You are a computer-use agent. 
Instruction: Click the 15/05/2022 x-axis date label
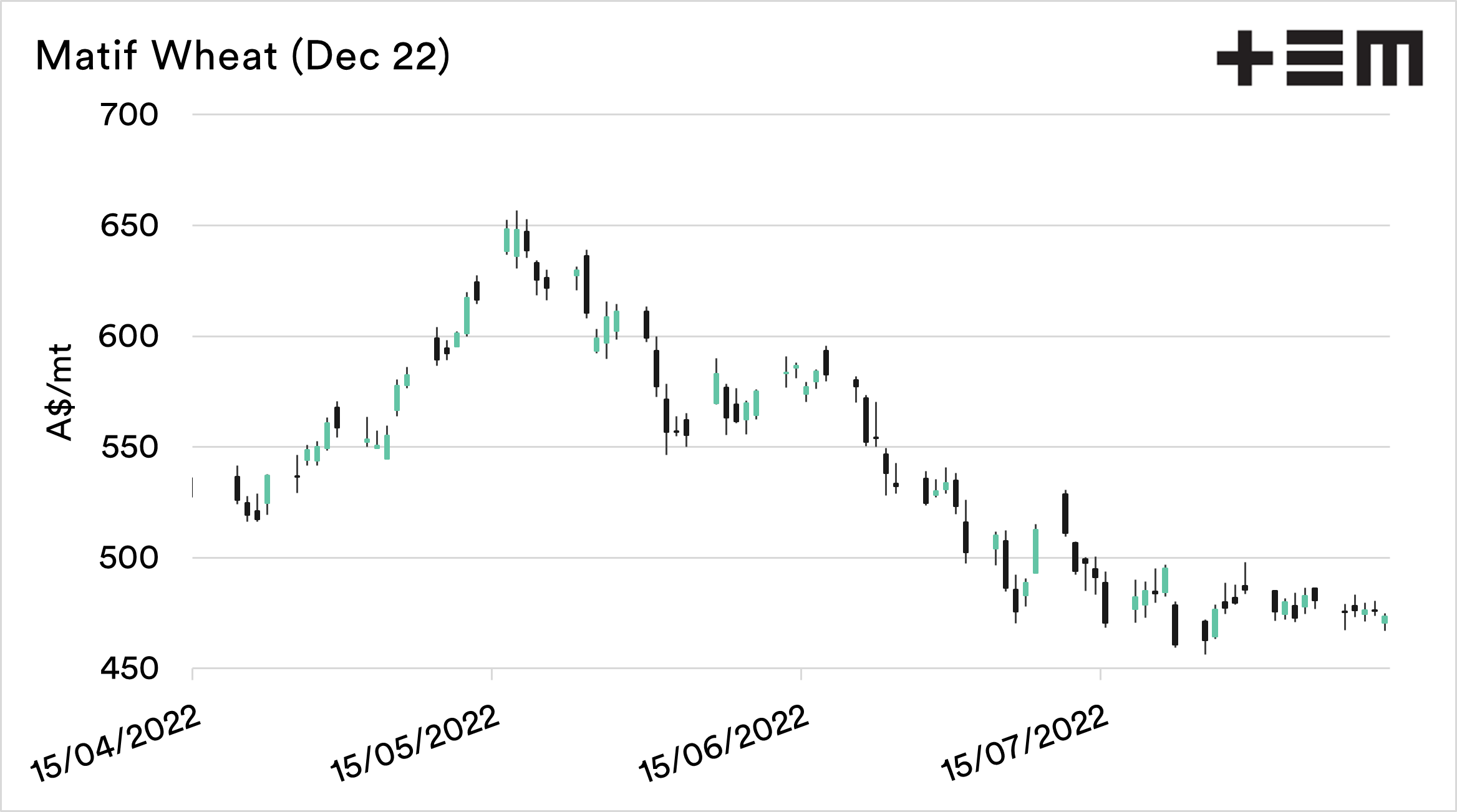tap(415, 743)
